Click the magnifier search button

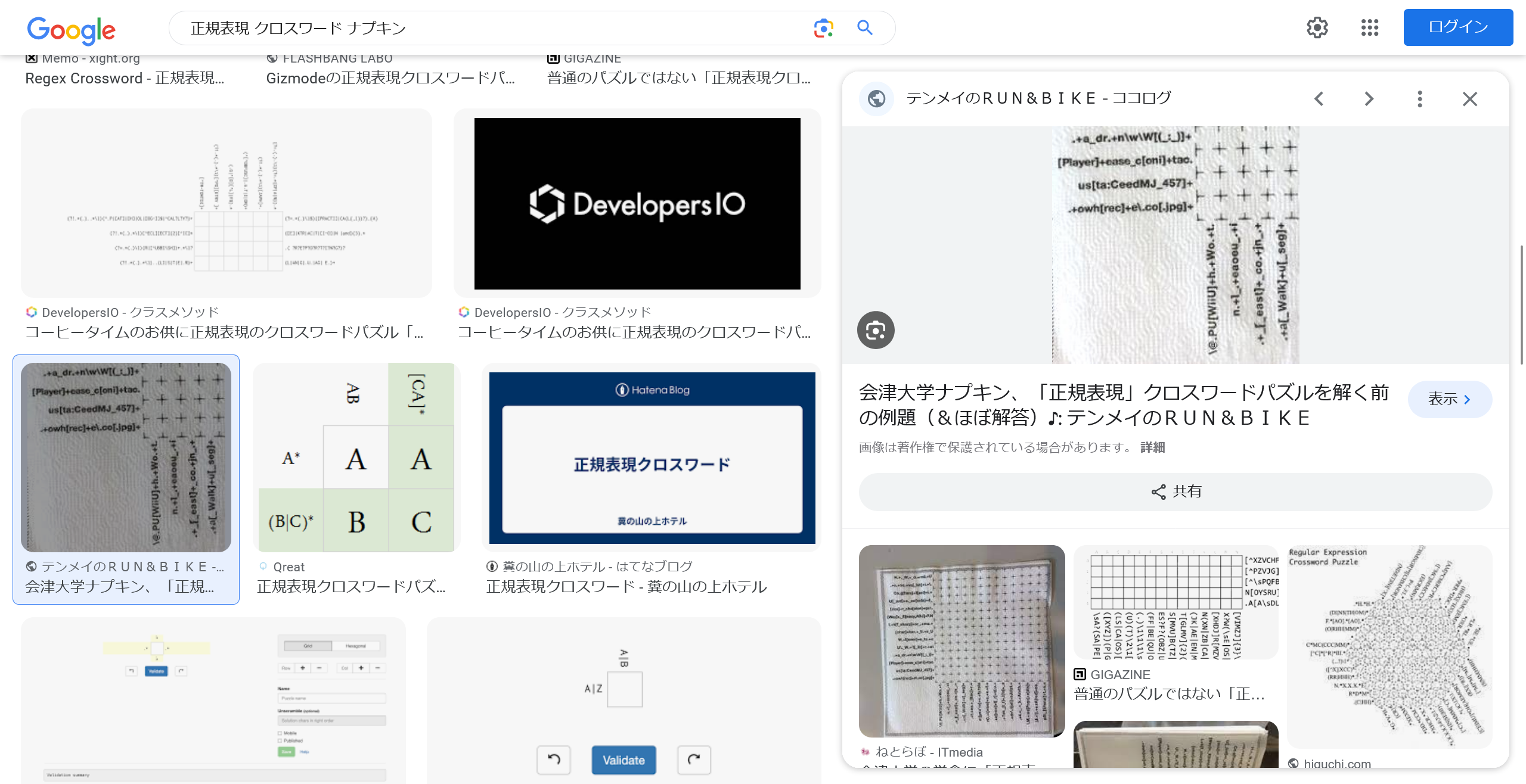click(x=865, y=28)
